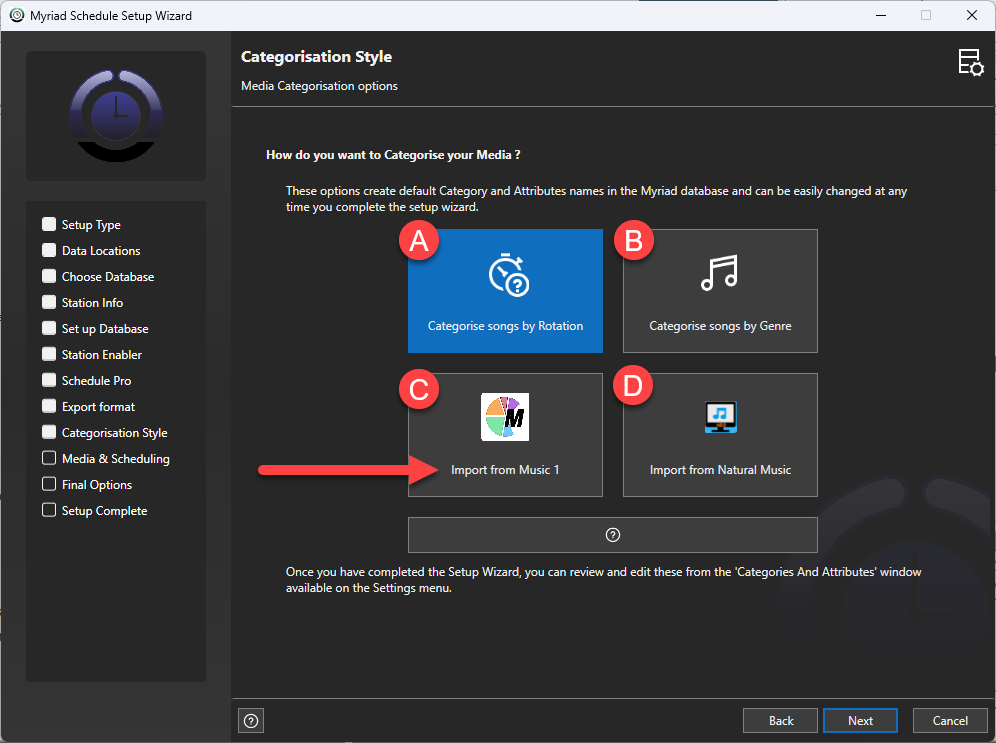The width and height of the screenshot is (996, 743).
Task: Click Media Categorisation options subtitle
Action: [320, 86]
